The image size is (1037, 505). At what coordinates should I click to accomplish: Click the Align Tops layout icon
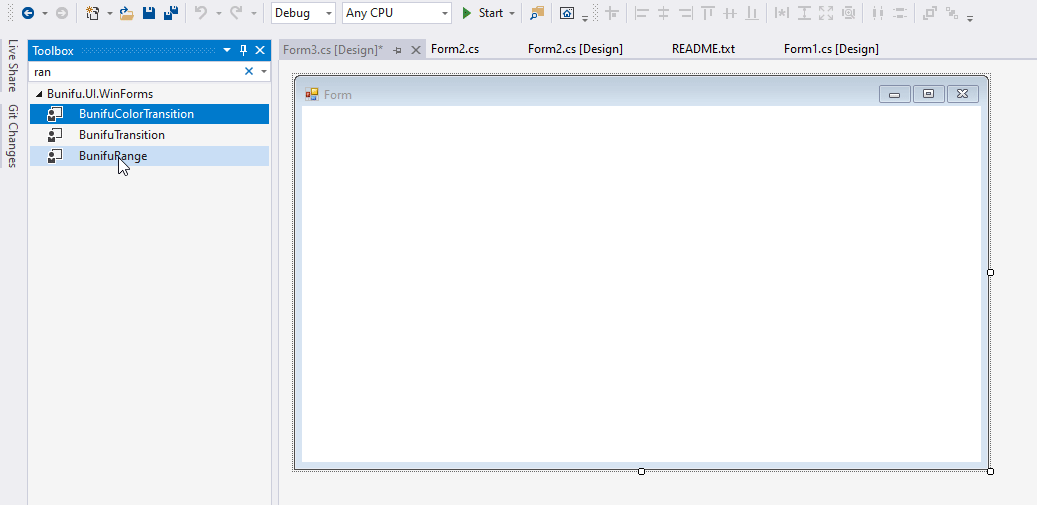tap(708, 13)
